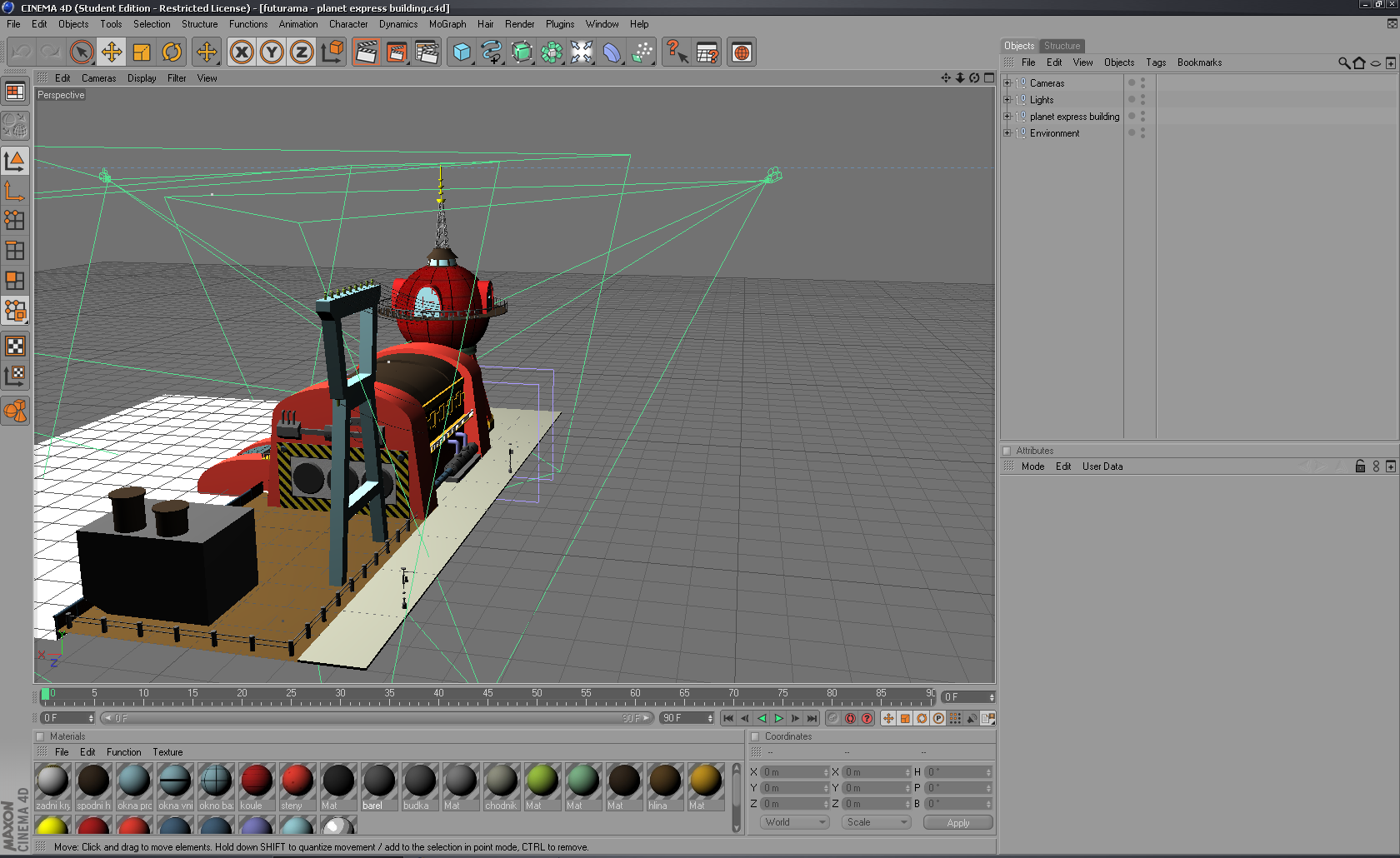The image size is (1400, 858).
Task: Click search icon in Objects manager
Action: click(x=1343, y=62)
